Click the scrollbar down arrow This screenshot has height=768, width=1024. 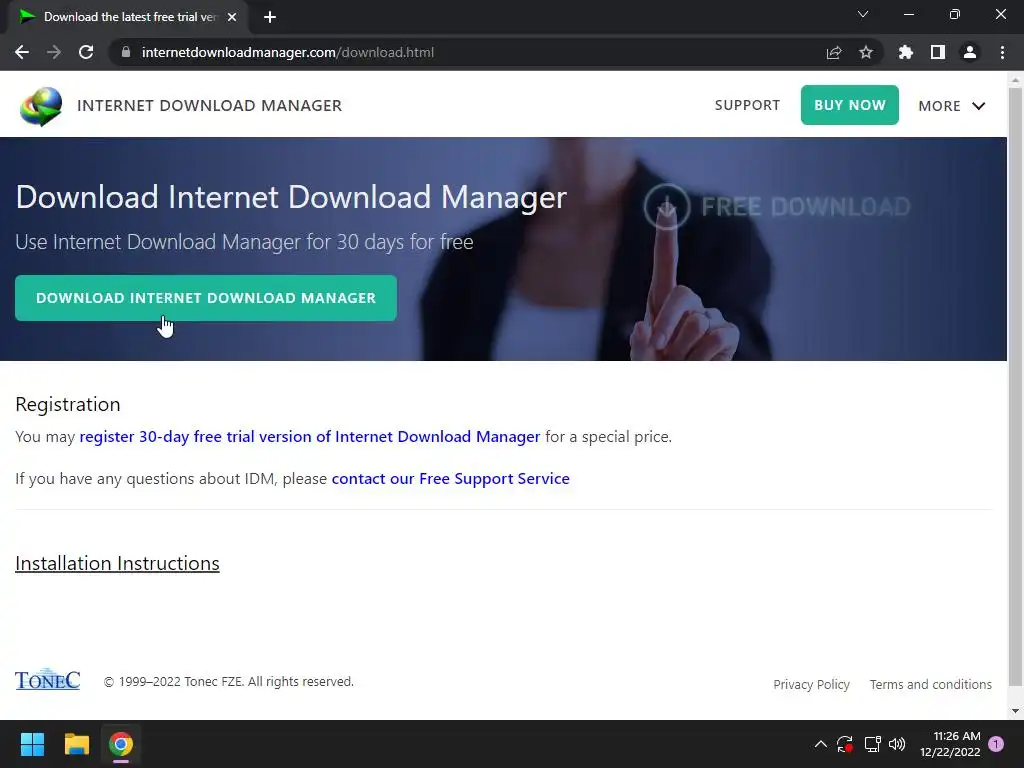coord(1015,711)
